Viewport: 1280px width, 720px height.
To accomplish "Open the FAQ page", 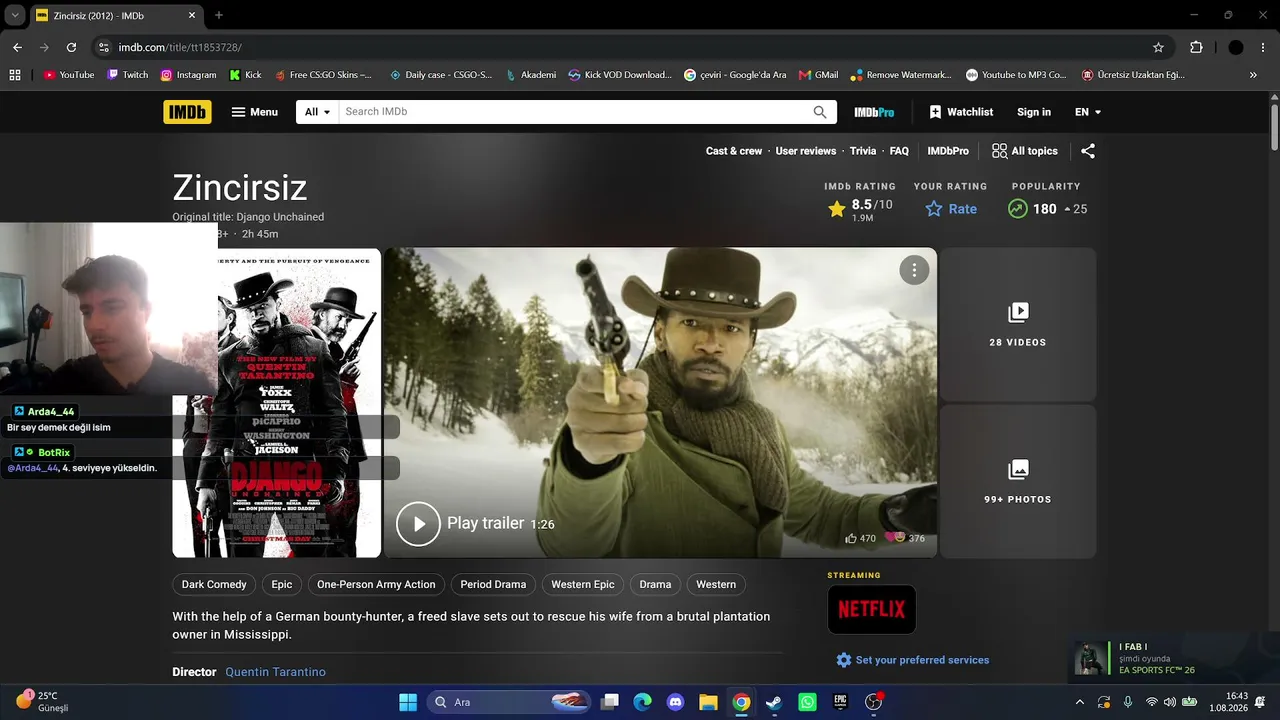I will pyautogui.click(x=899, y=151).
